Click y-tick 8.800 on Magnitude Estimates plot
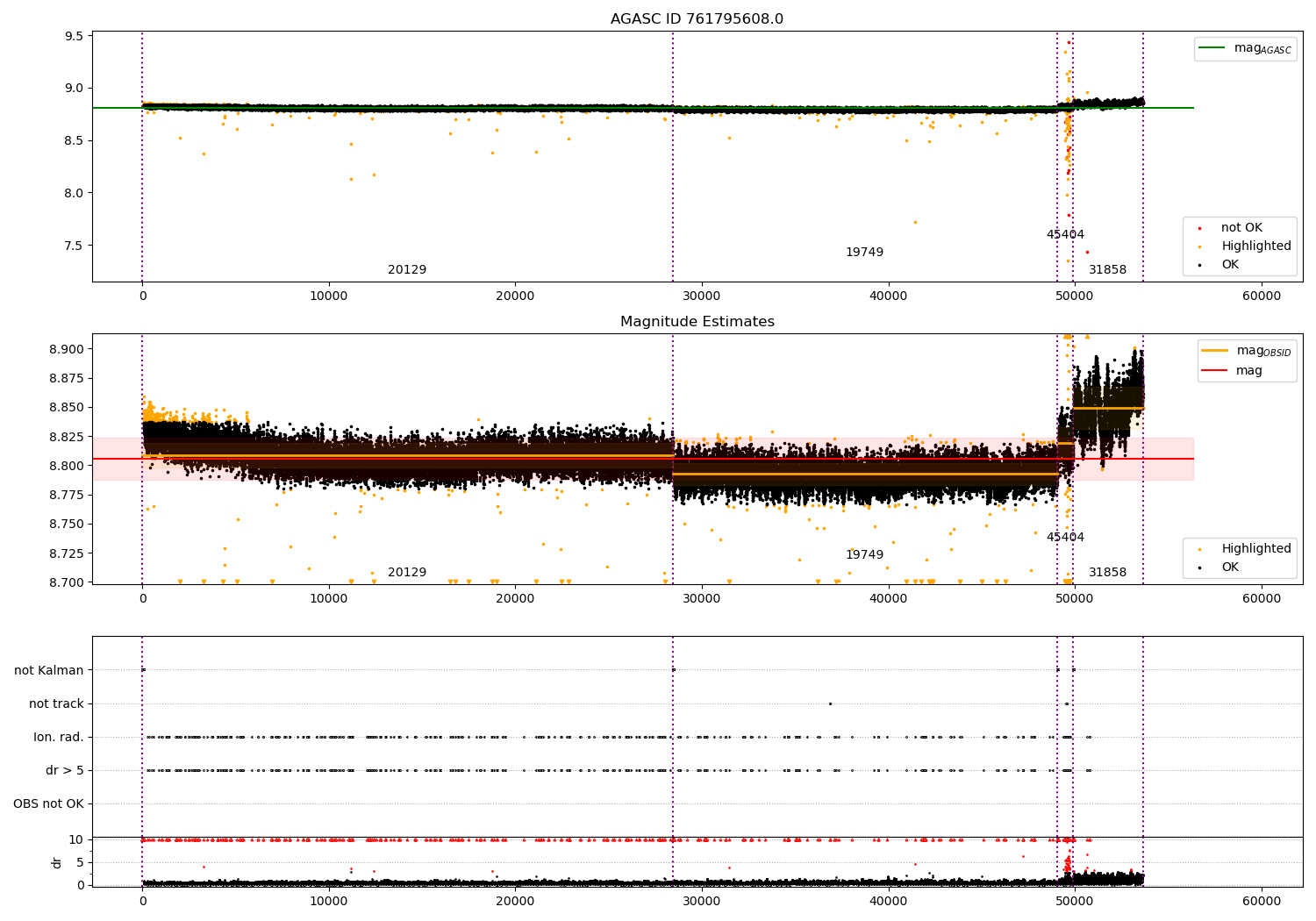The width and height of the screenshot is (1316, 921). point(67,466)
